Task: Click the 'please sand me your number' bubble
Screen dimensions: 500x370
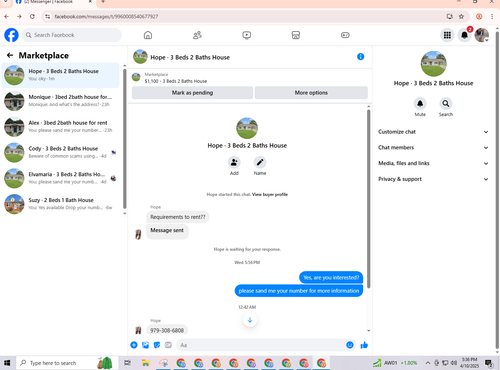Action: (299, 291)
